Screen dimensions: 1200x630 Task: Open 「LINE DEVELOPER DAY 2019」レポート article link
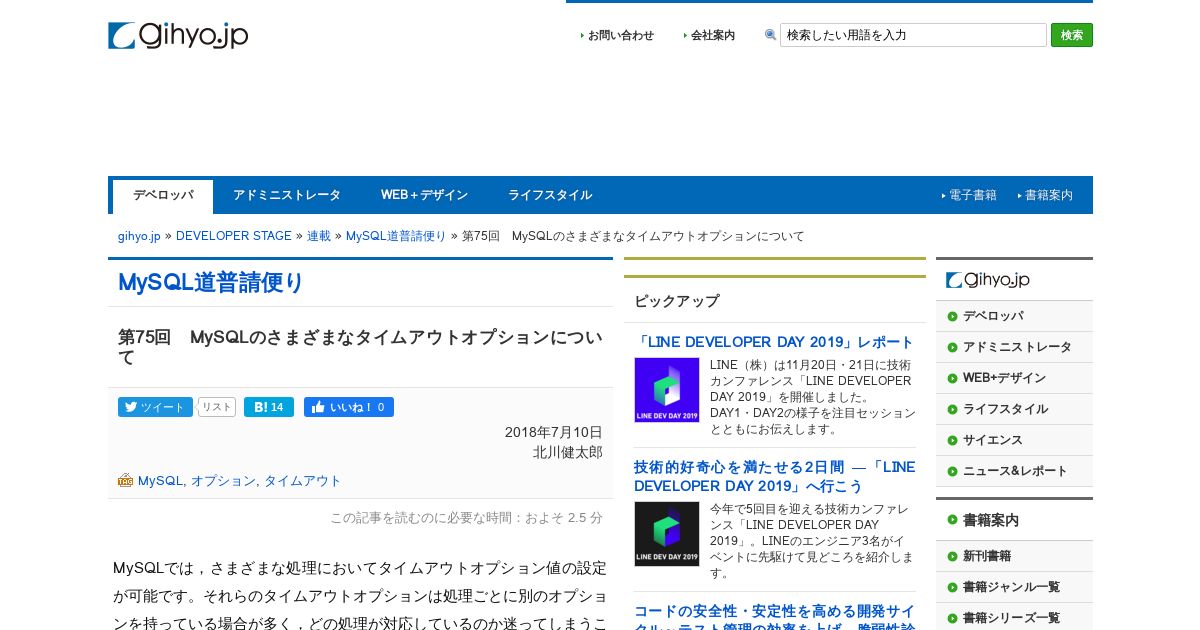point(774,342)
